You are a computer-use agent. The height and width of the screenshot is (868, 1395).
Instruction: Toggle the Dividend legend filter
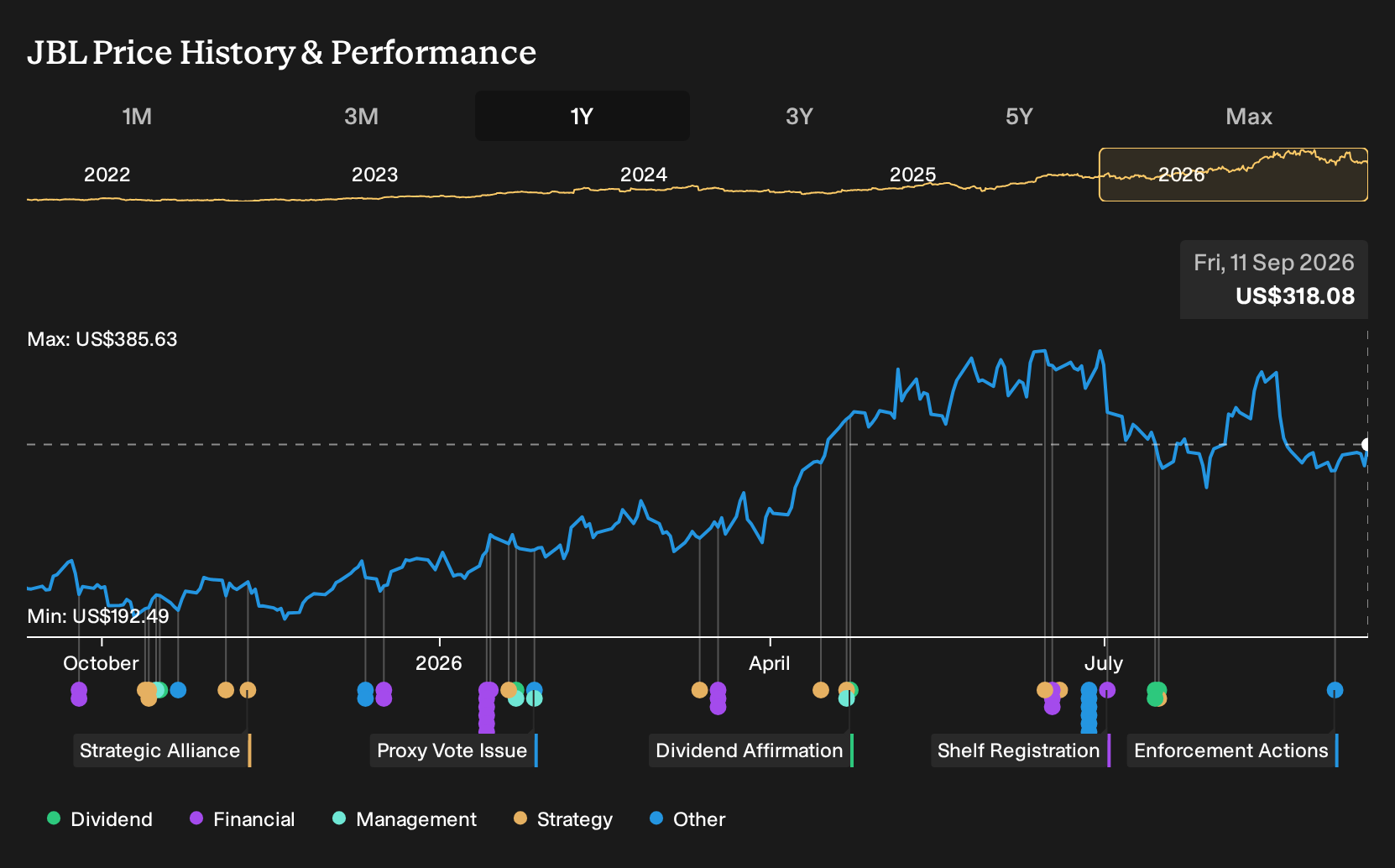coord(100,819)
